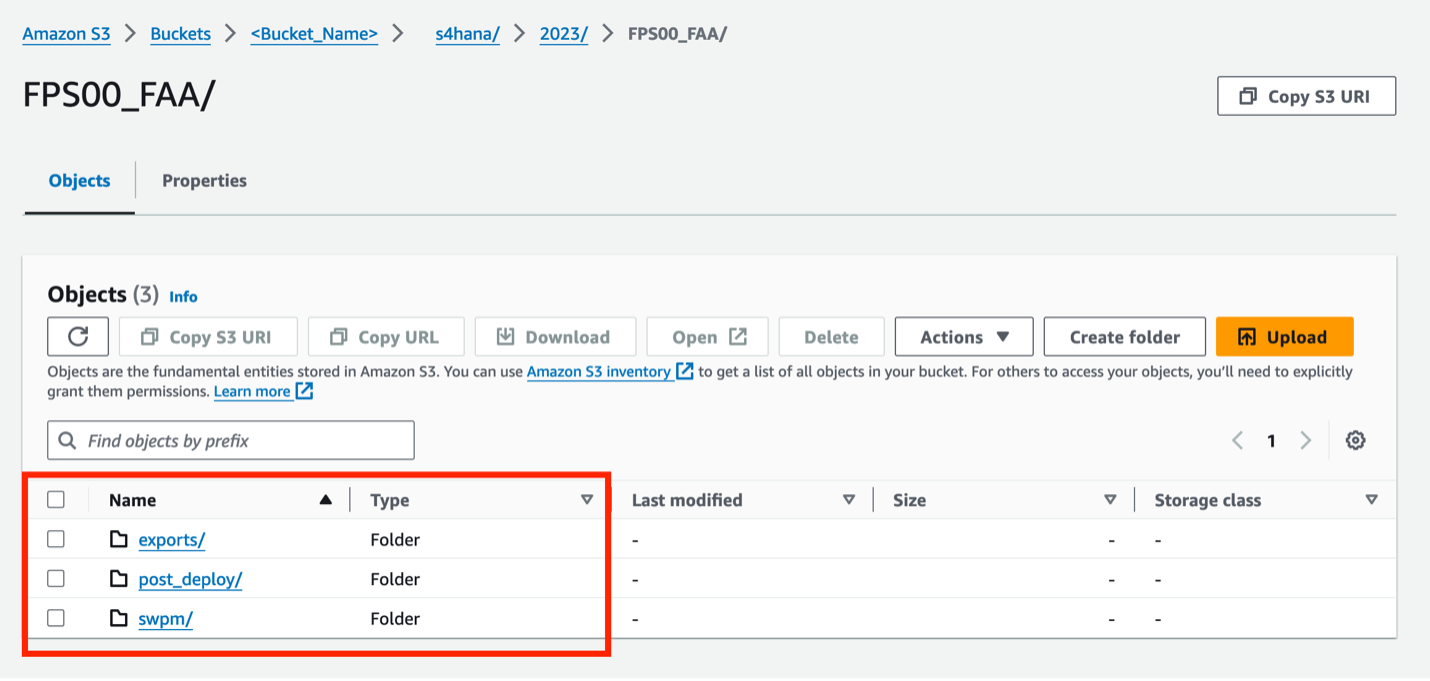Click the orange Upload button
The image size is (1430, 681).
coord(1284,337)
